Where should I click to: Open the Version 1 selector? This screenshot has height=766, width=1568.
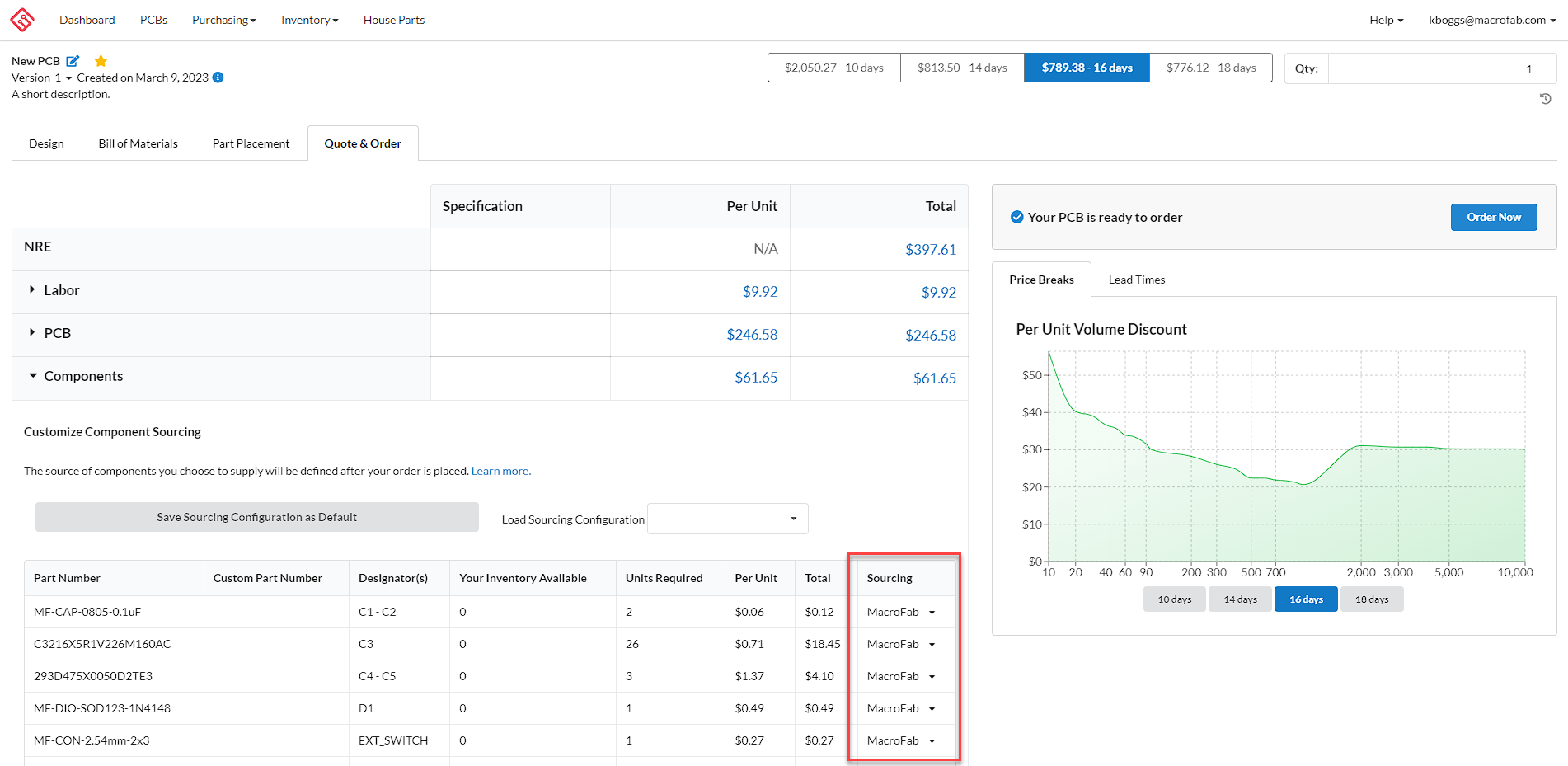pos(42,78)
